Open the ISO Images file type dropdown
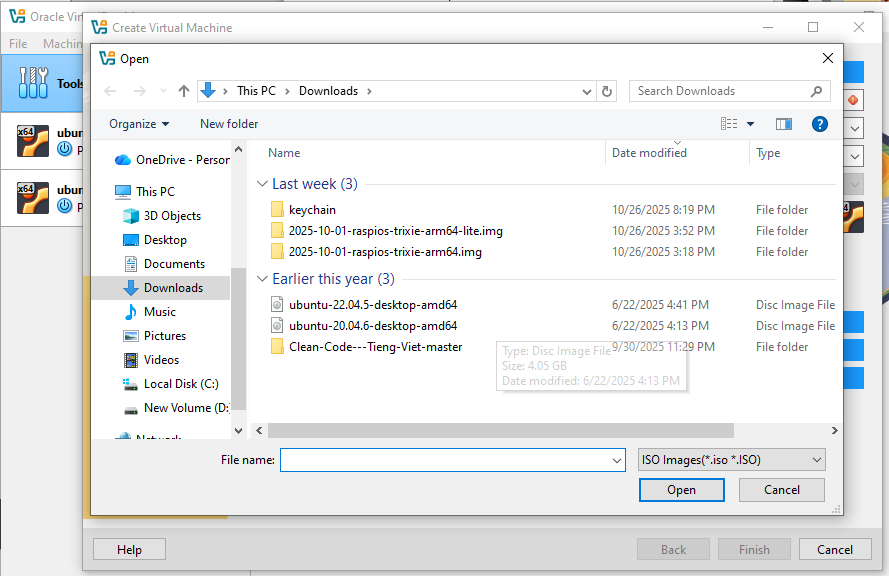The width and height of the screenshot is (889, 576). click(x=732, y=460)
